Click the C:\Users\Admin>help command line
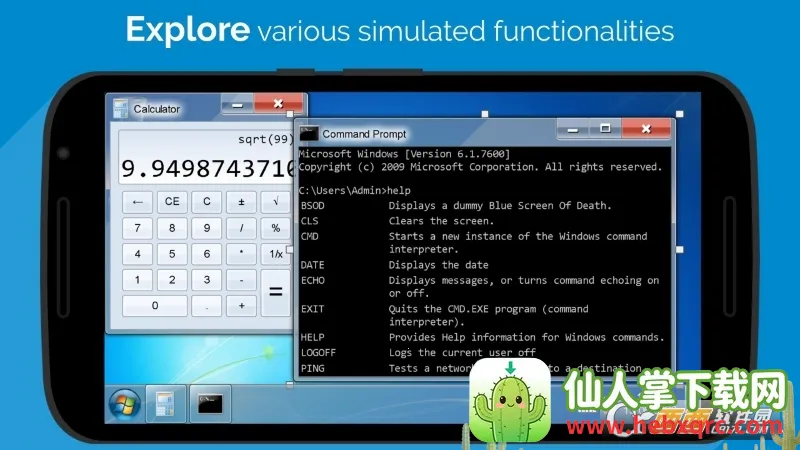The width and height of the screenshot is (800, 450). tap(355, 190)
